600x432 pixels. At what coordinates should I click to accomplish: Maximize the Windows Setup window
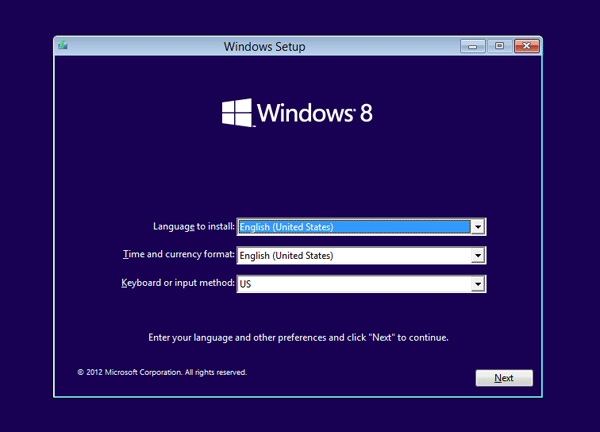[x=499, y=46]
